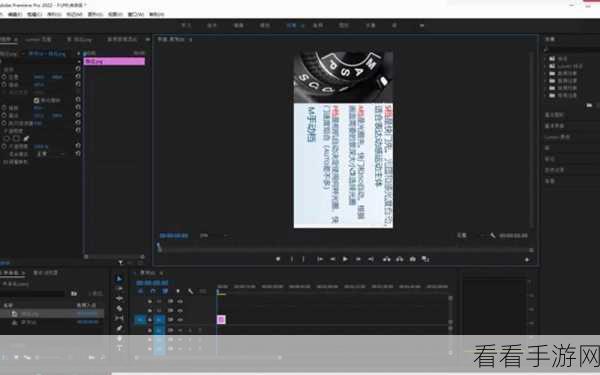Switch to the Lumetri scopes tab
This screenshot has width=600, height=375.
38,39
